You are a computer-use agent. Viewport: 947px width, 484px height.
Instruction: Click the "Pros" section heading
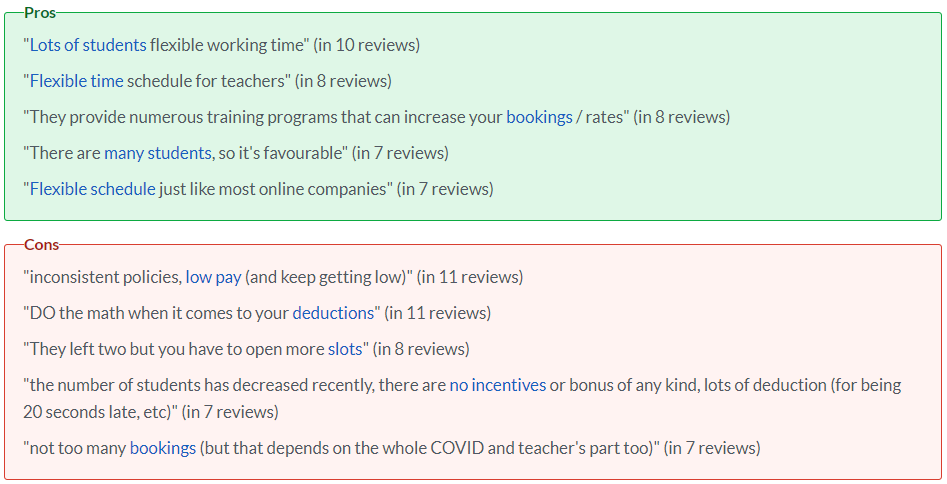pyautogui.click(x=40, y=13)
